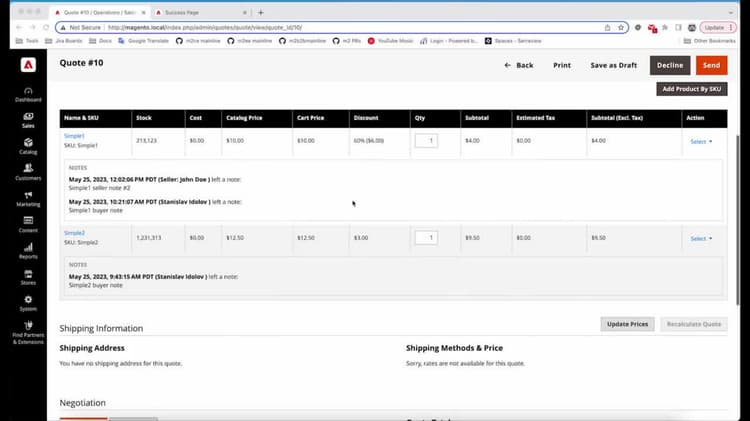Open YouTube Music bookmark
Screen dimensions: 750x421
coord(390,41)
